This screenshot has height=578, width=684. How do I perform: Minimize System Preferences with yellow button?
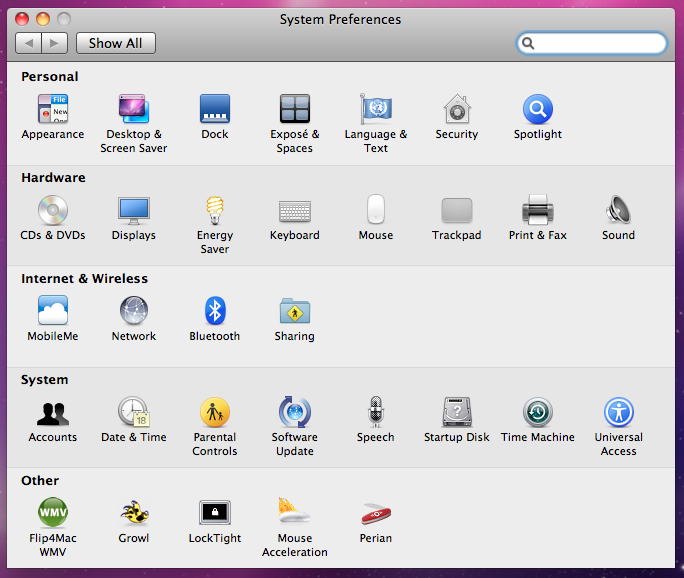pyautogui.click(x=43, y=19)
